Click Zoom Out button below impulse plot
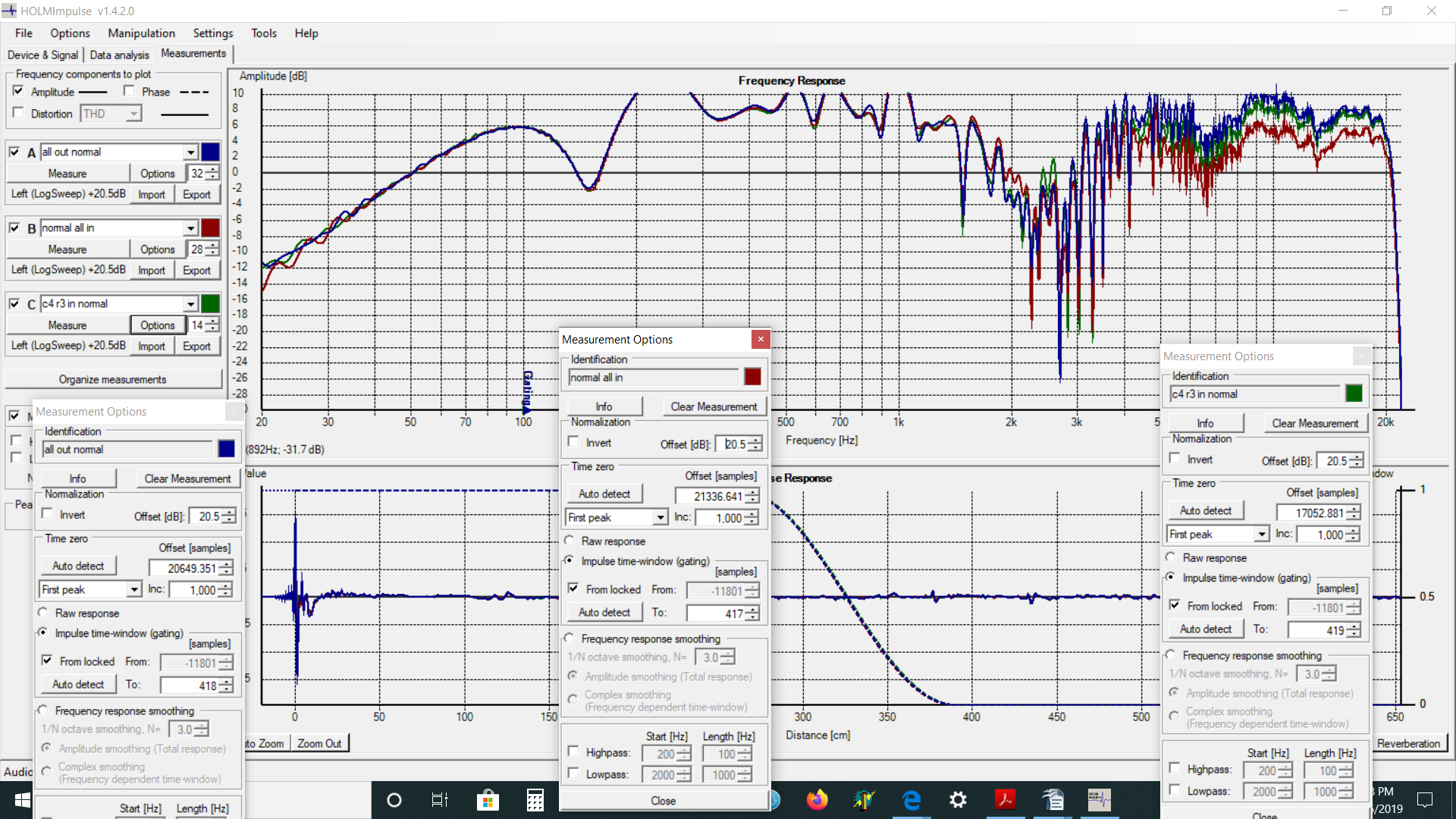 click(319, 743)
